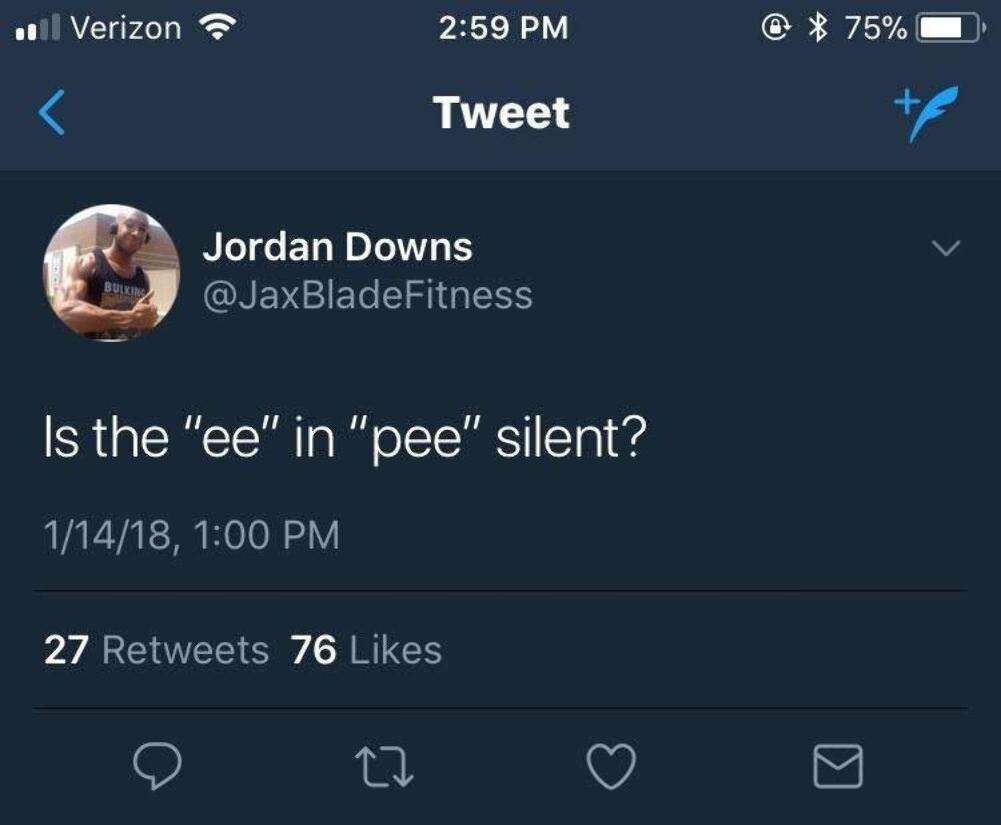Tap the back arrow icon
This screenshot has width=1001, height=825.
point(53,113)
